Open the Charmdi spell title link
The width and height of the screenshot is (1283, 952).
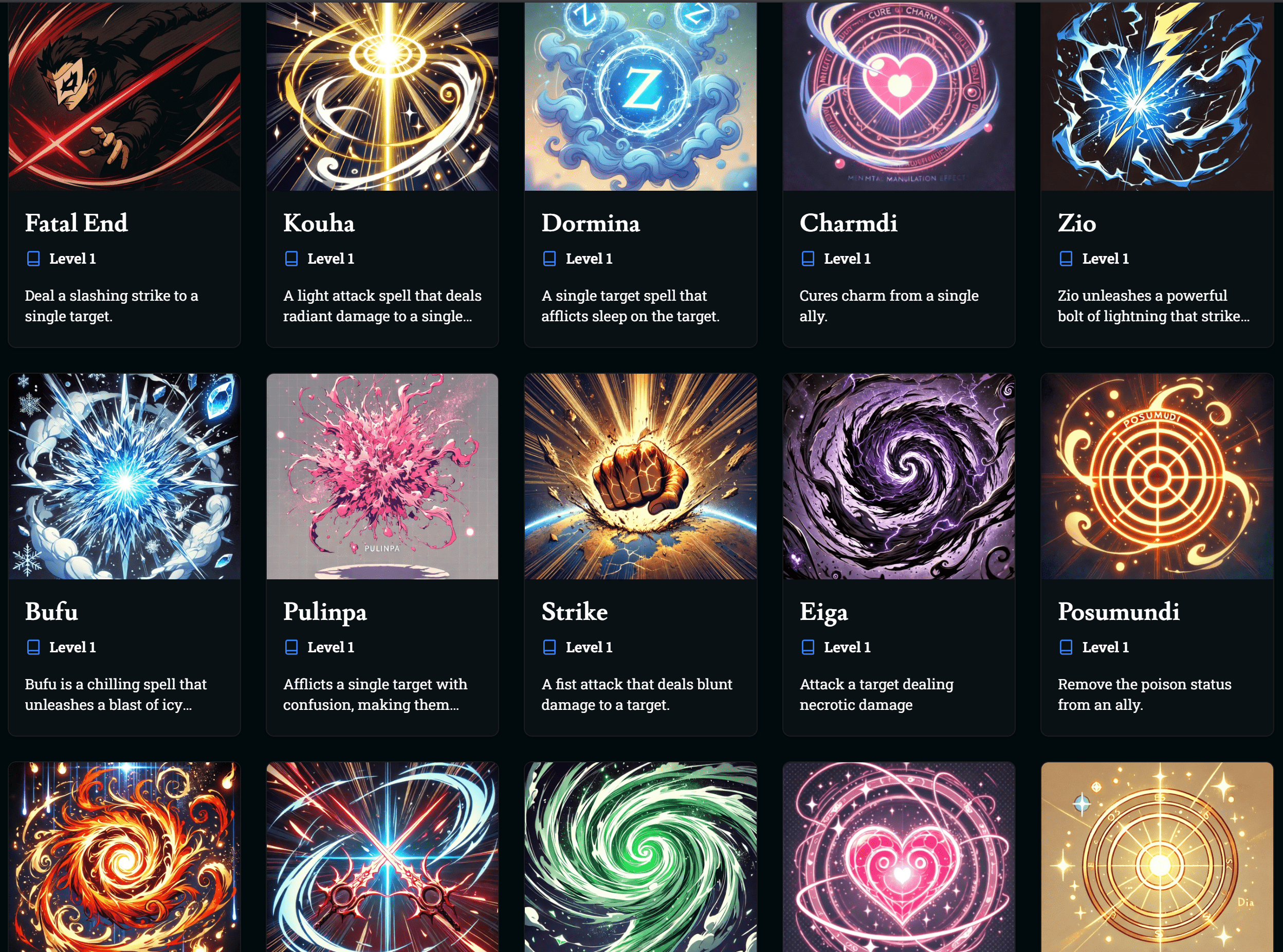point(848,224)
